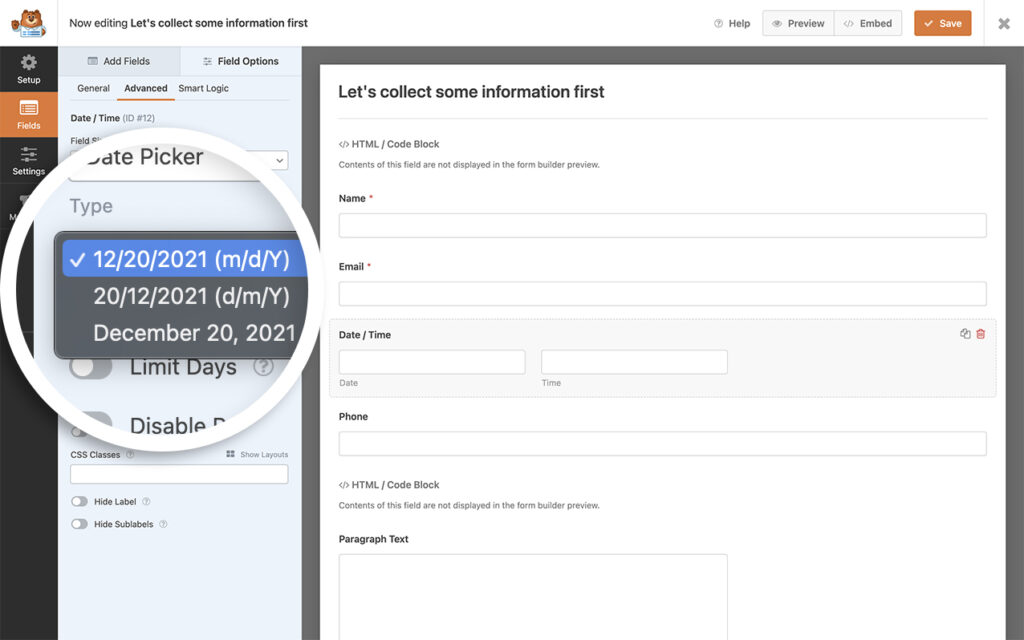Screen dimensions: 1024x640
Task: Select the Date / Time field label in preview
Action: coord(364,335)
